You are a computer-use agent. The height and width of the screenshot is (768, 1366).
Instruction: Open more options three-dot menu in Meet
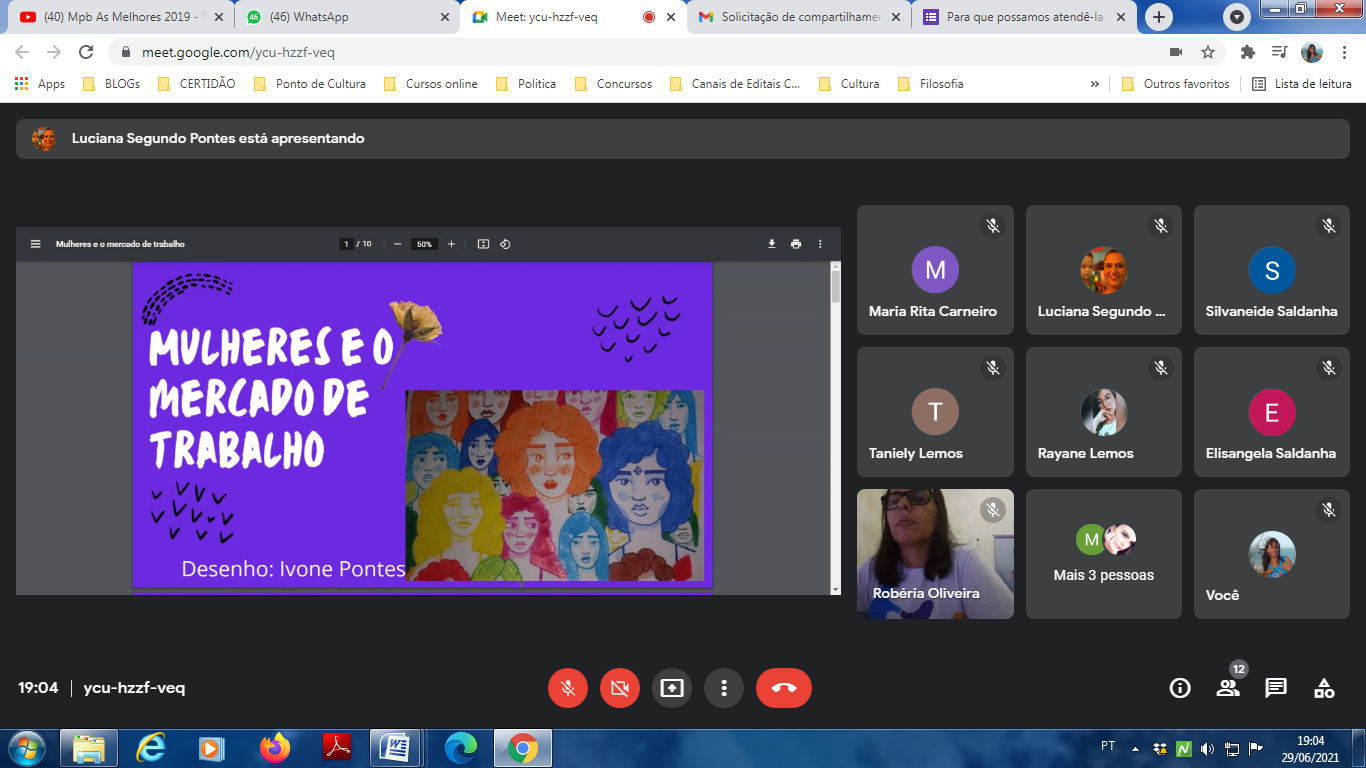point(723,688)
